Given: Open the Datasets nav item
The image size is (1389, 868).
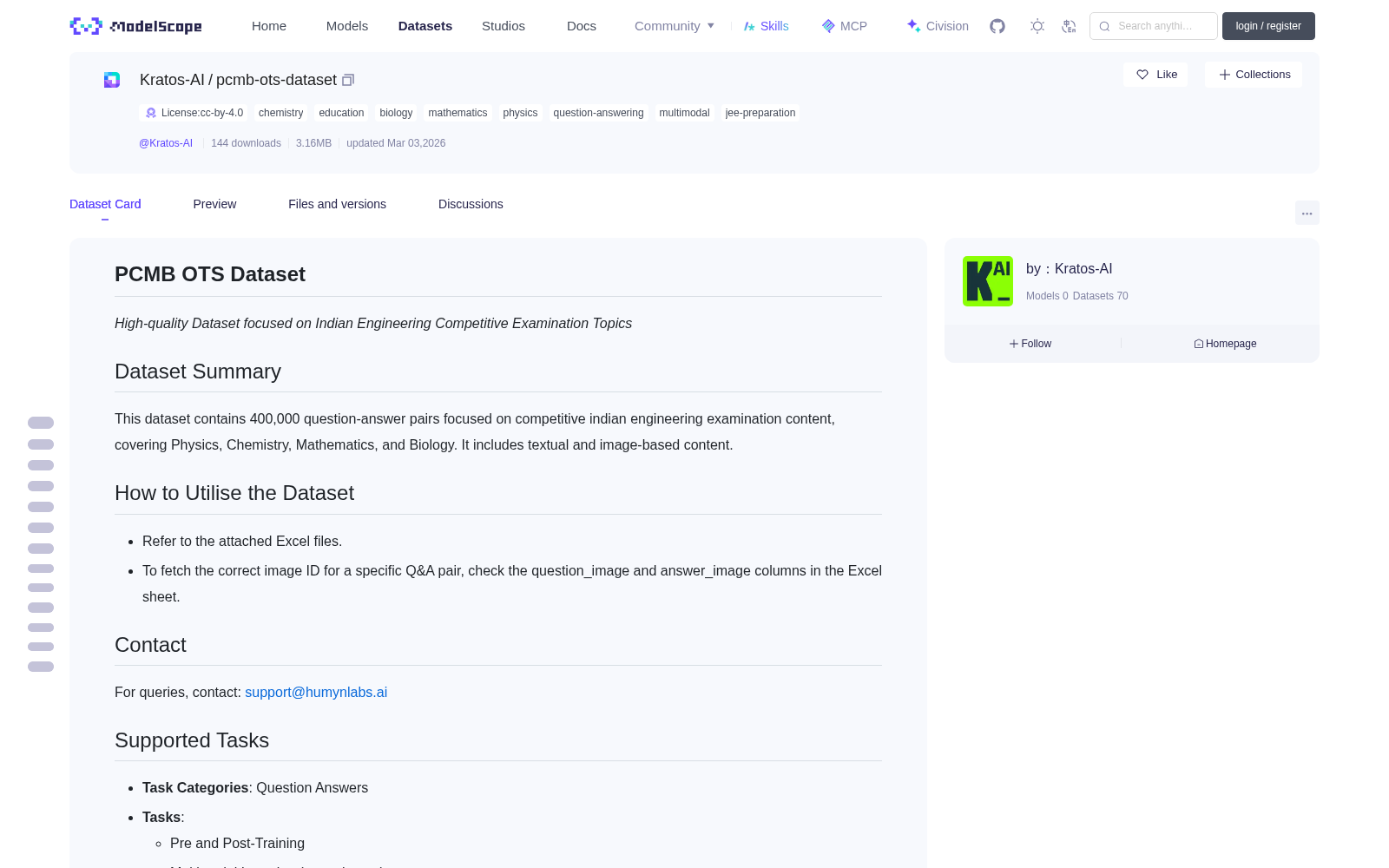Looking at the screenshot, I should tap(425, 26).
